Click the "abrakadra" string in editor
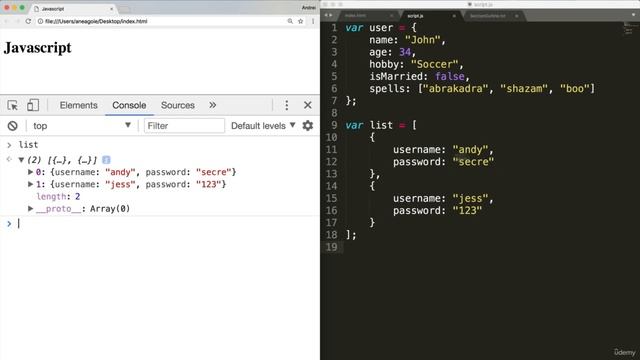This screenshot has height=360, width=640. [x=456, y=89]
